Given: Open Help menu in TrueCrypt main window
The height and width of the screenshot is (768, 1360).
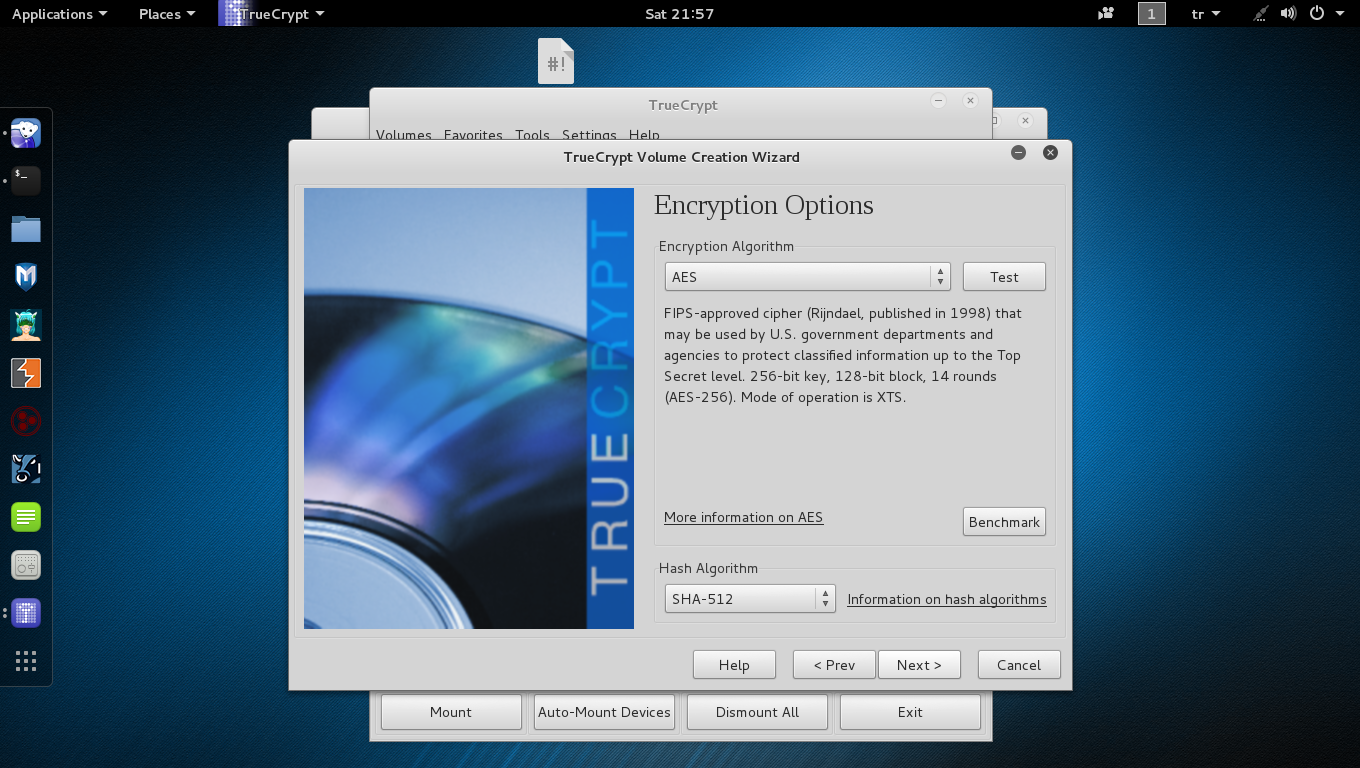Looking at the screenshot, I should (x=644, y=134).
